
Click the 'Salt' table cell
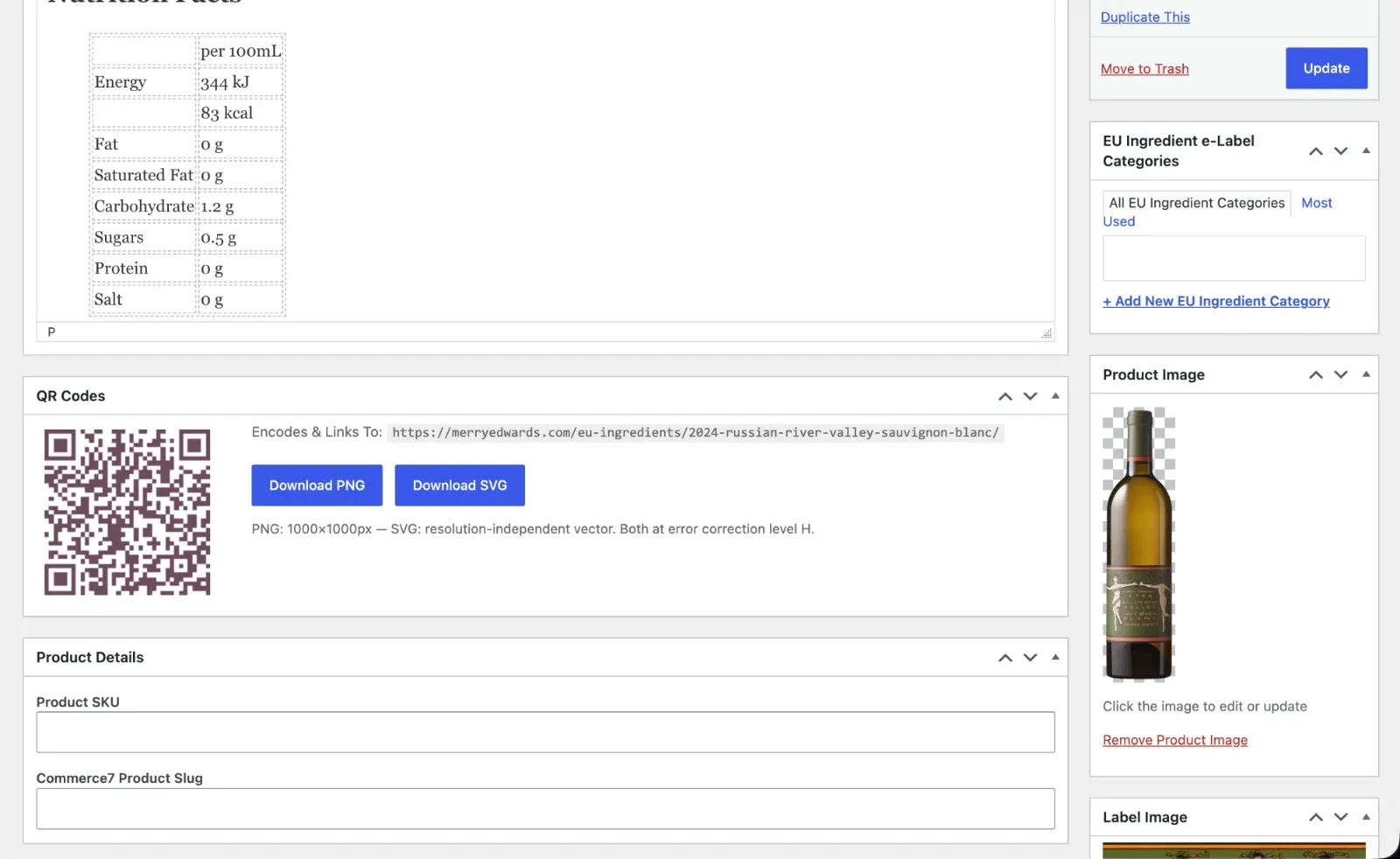pyautogui.click(x=143, y=299)
